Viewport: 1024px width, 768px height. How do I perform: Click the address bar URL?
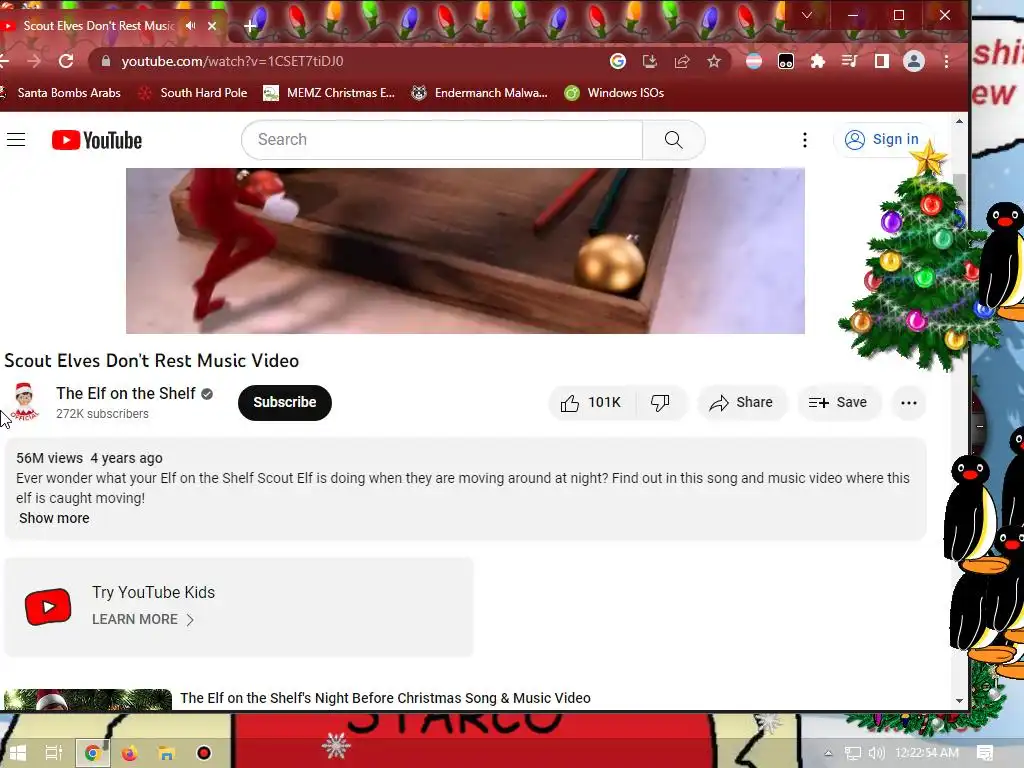[232, 61]
